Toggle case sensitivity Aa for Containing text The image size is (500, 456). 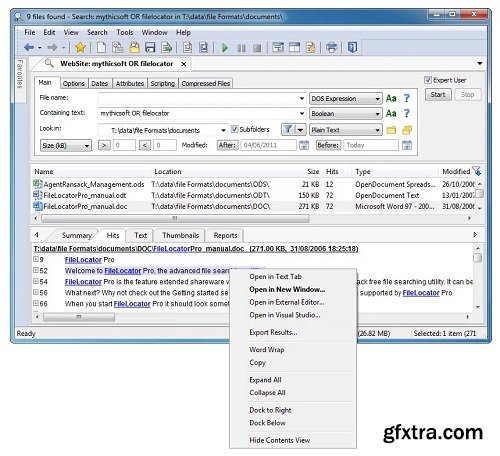[391, 114]
